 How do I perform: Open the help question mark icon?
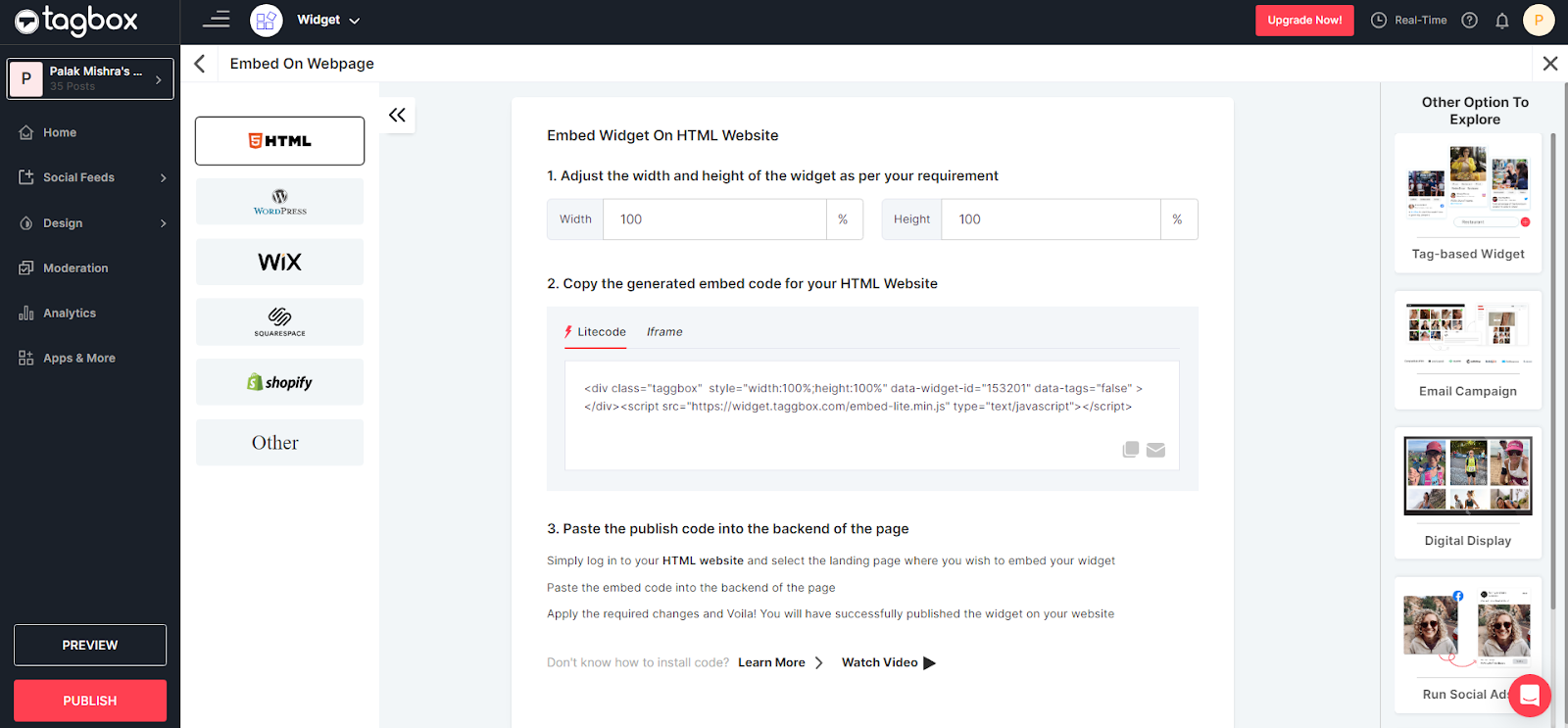coord(1469,20)
